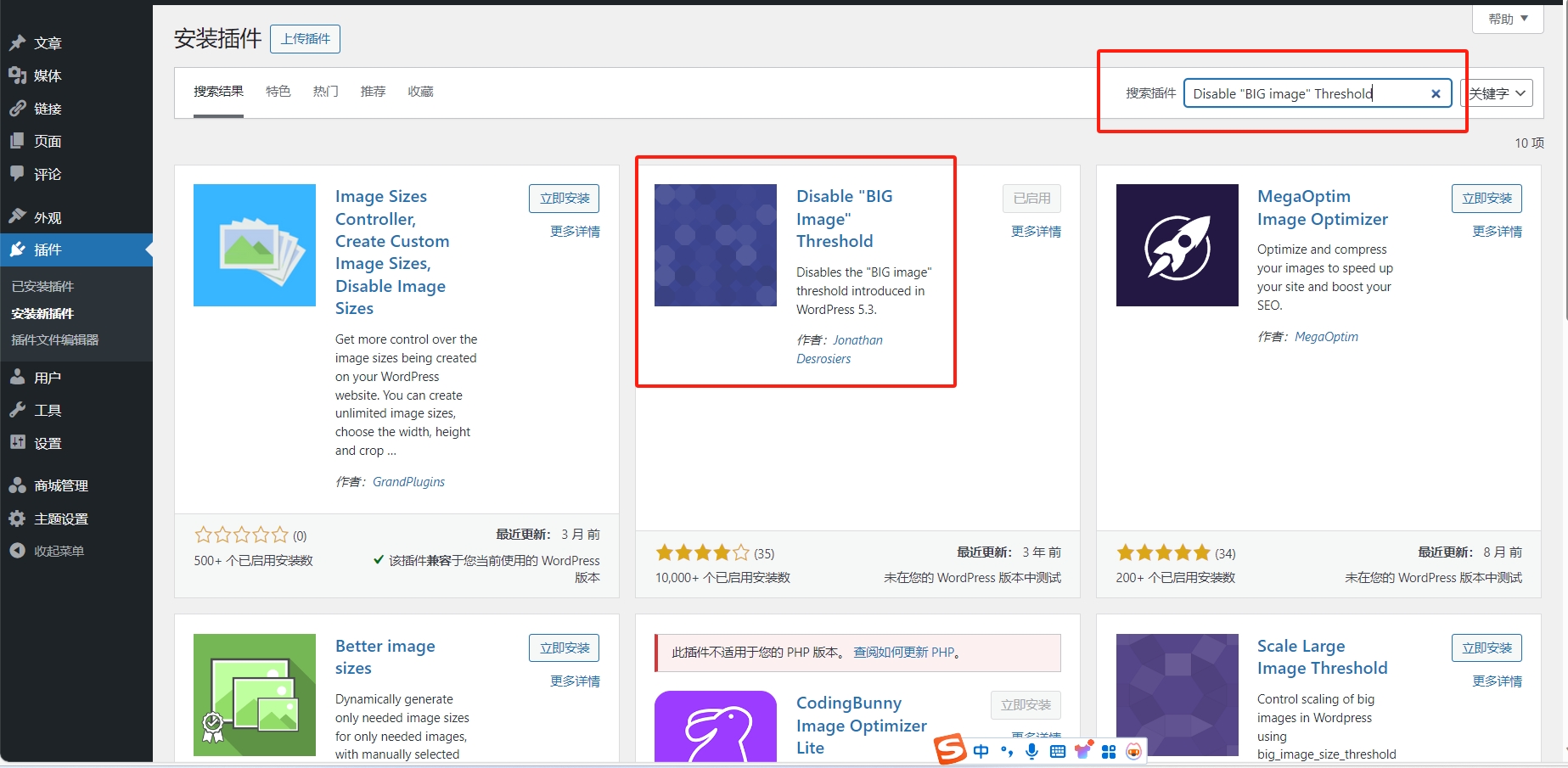Install Better image sizes with 立即安装
This screenshot has width=1568, height=768.
pyautogui.click(x=565, y=648)
